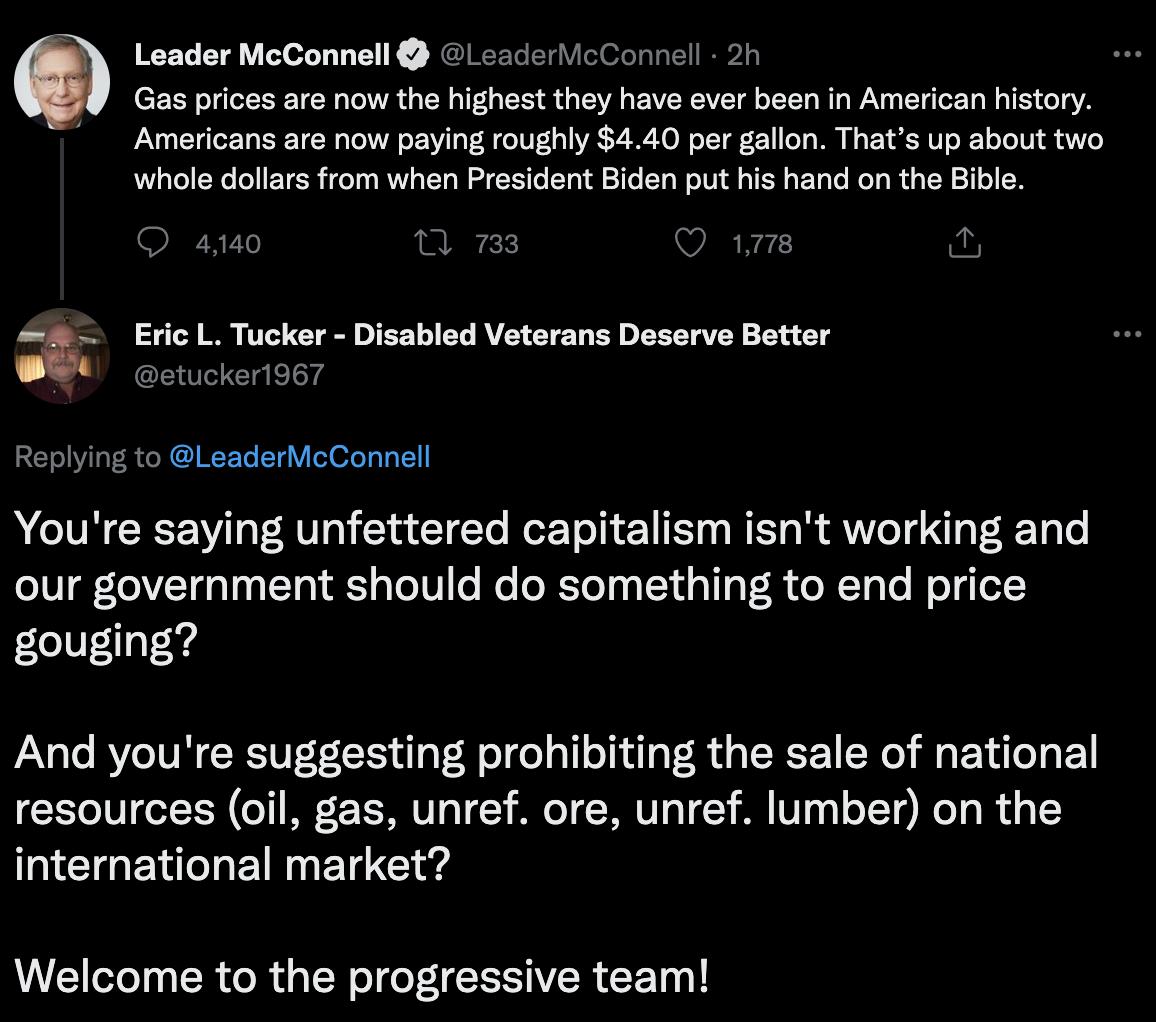
Task: Select the @LeaderMcConnell handle in the header
Action: (x=572, y=55)
